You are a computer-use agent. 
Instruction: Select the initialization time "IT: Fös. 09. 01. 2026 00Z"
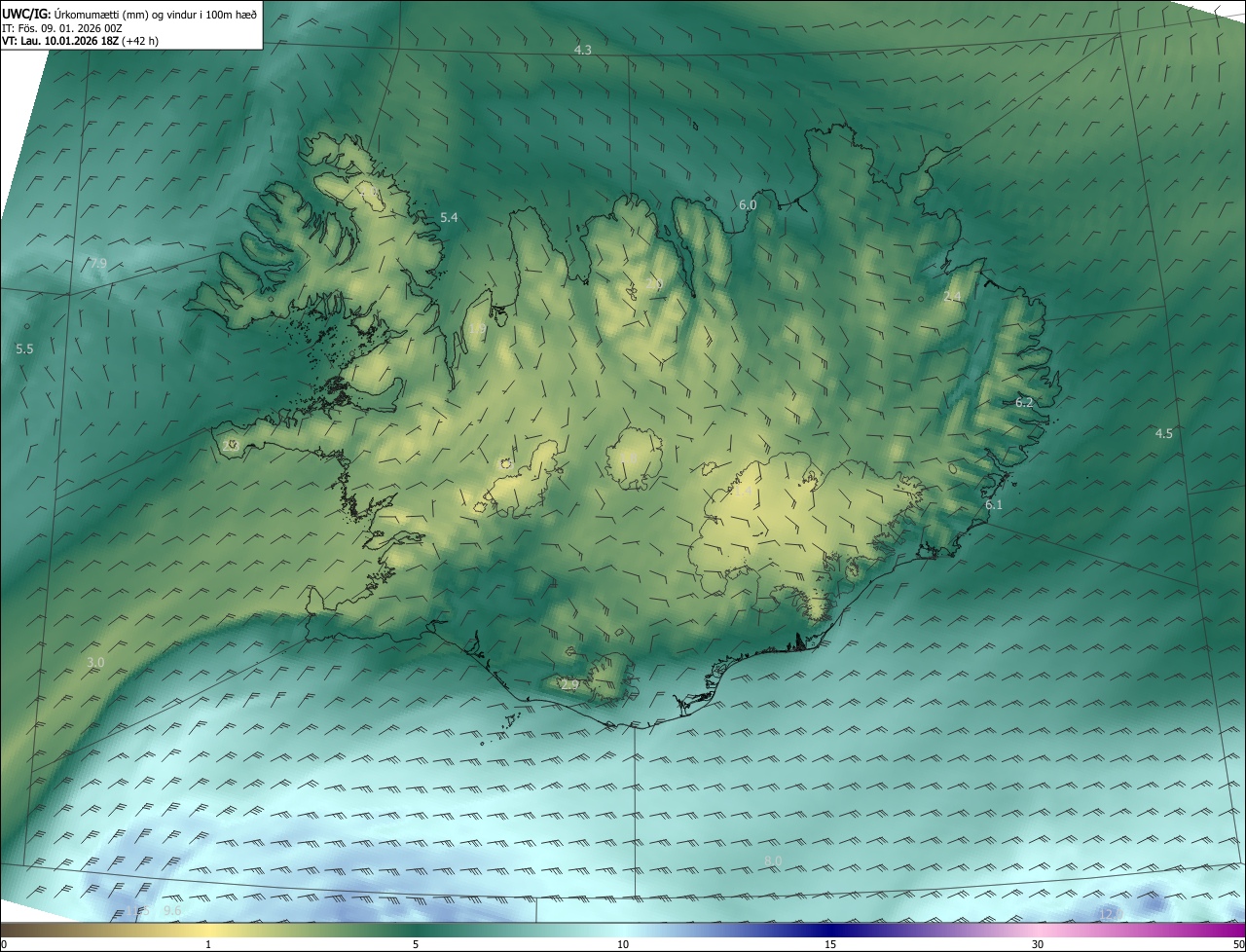pos(61,27)
